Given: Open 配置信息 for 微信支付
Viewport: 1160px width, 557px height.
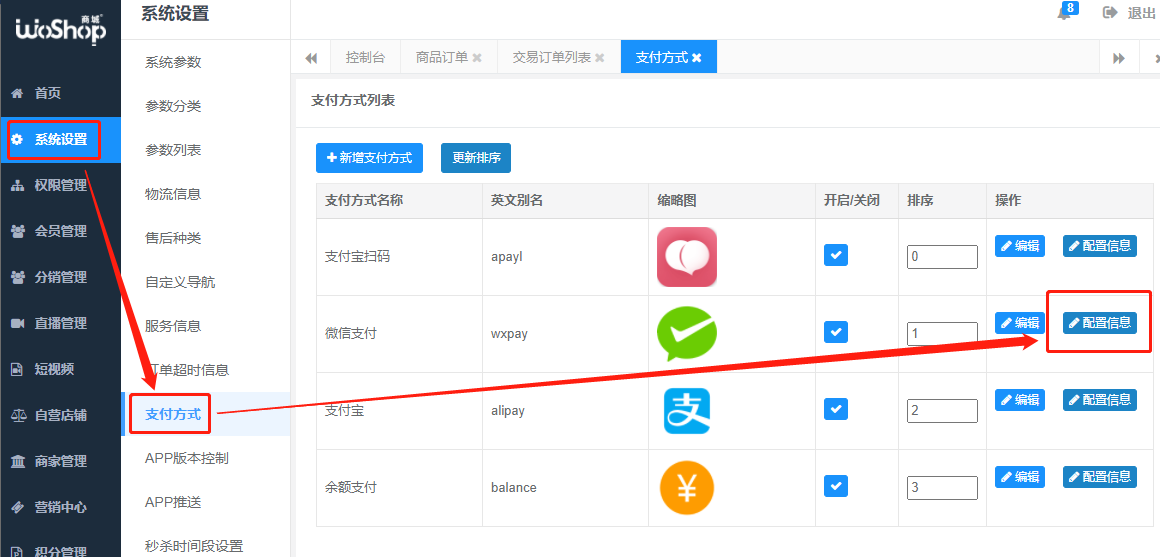Looking at the screenshot, I should coord(1099,323).
